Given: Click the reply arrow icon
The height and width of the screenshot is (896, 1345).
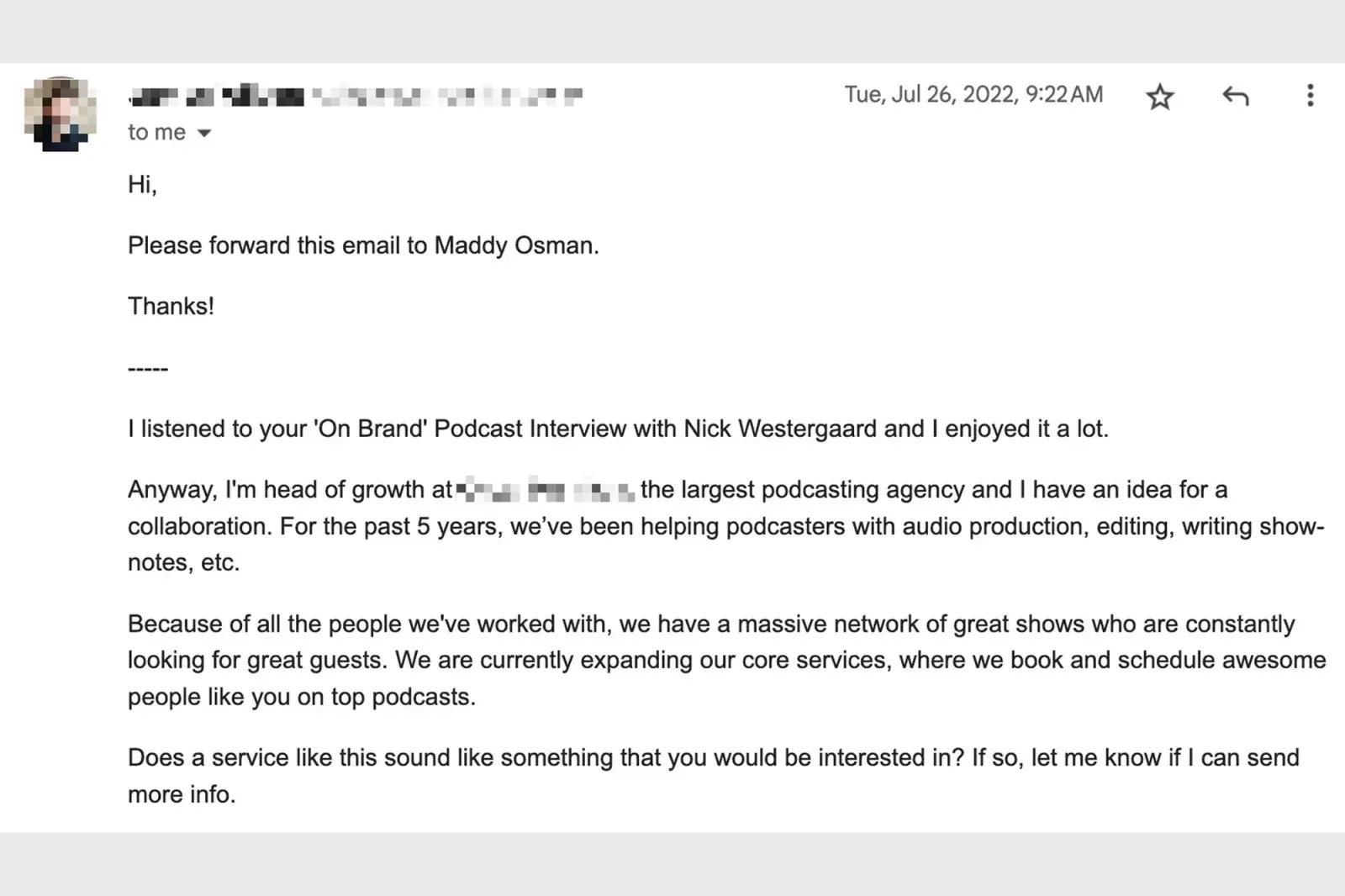Looking at the screenshot, I should pos(1235,96).
